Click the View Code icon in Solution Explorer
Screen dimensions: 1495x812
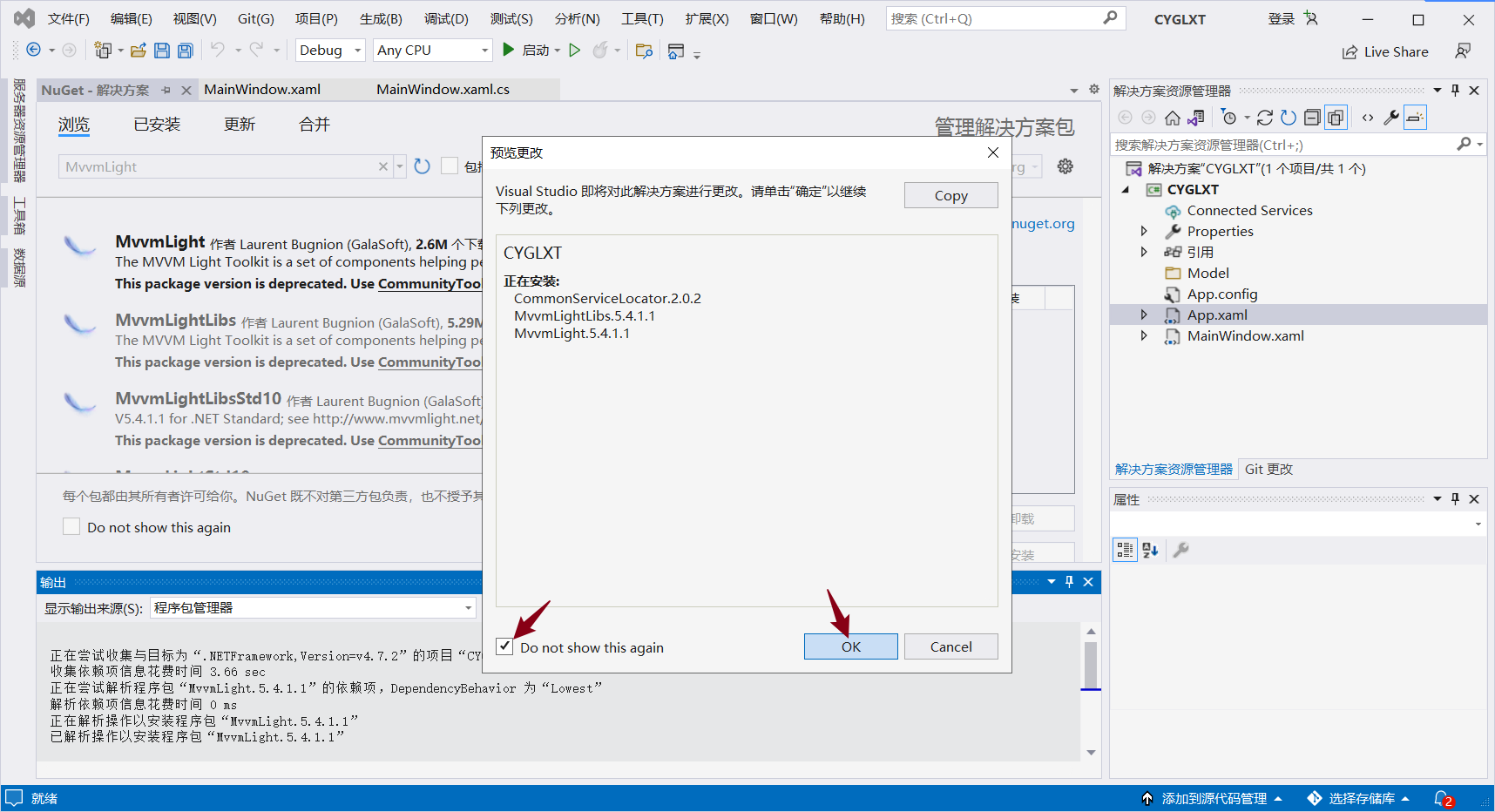(x=1368, y=118)
